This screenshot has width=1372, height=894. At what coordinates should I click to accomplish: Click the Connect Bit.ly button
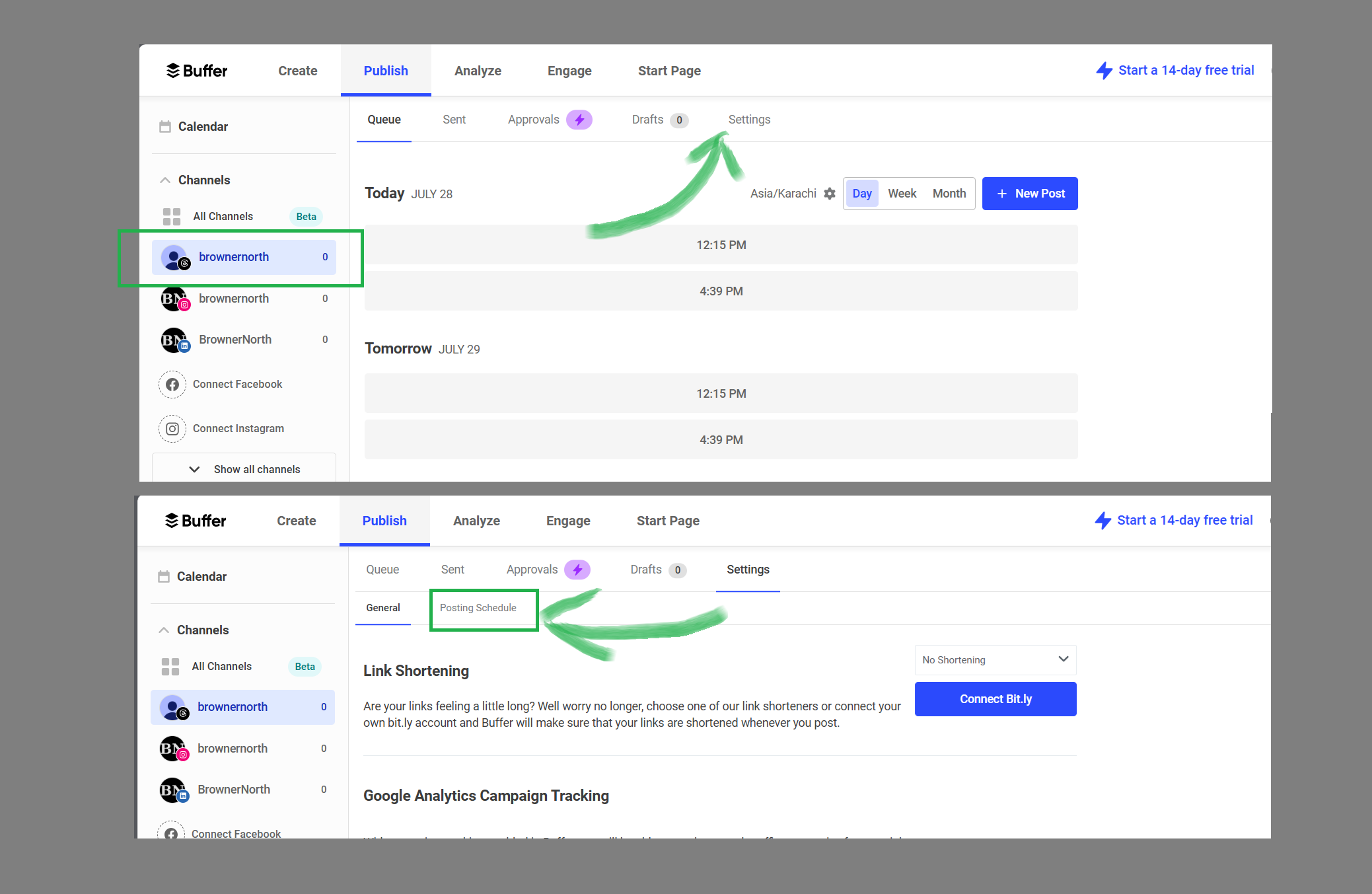point(995,699)
